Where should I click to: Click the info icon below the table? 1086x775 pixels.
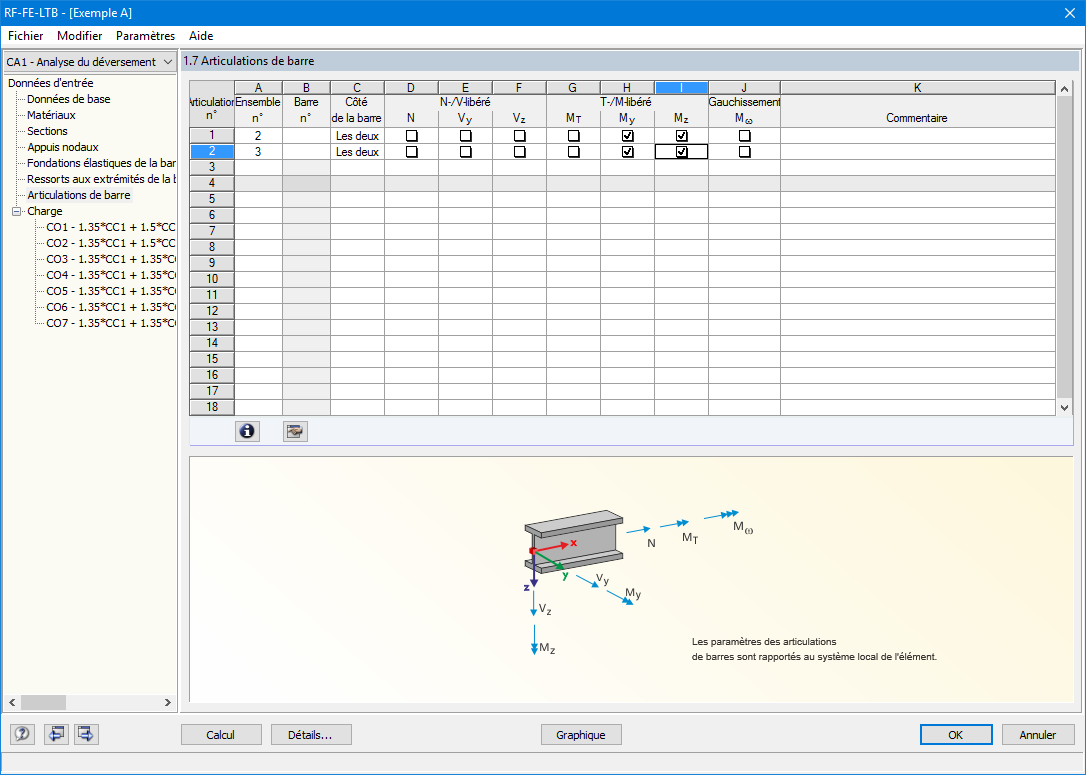pyautogui.click(x=247, y=431)
